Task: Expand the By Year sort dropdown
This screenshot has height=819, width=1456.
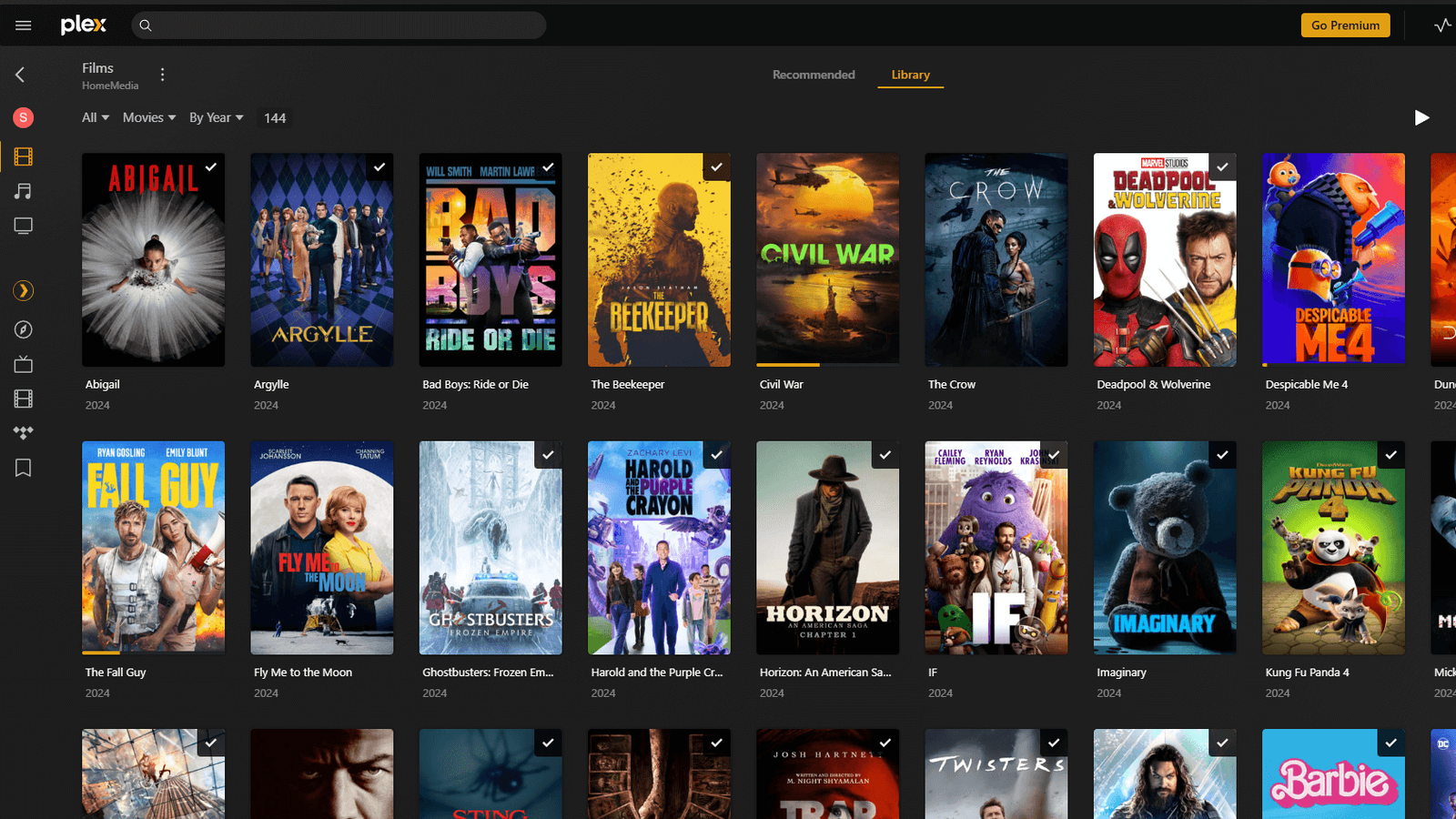Action: [216, 117]
